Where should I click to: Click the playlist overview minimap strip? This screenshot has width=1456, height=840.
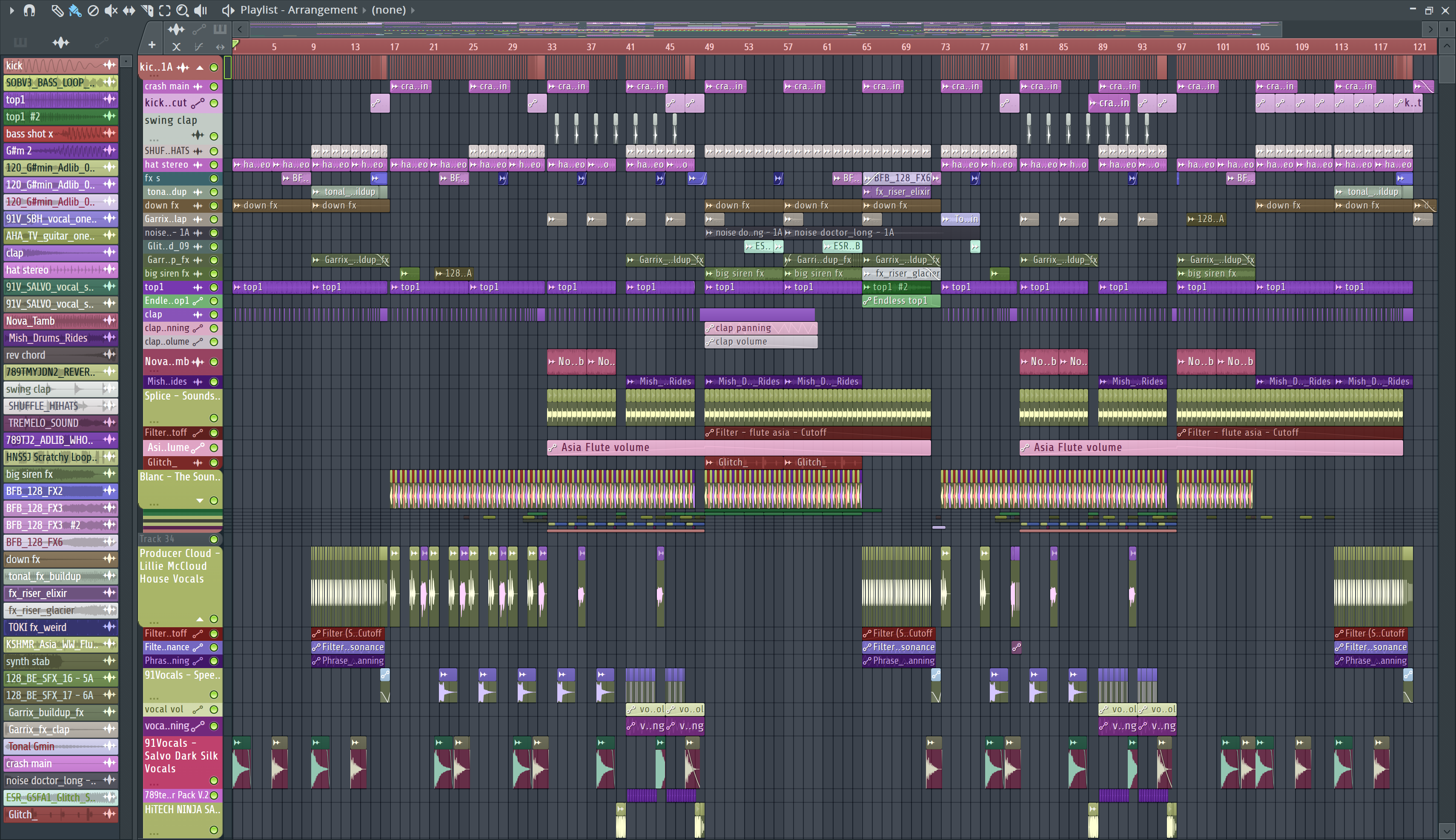(x=766, y=29)
